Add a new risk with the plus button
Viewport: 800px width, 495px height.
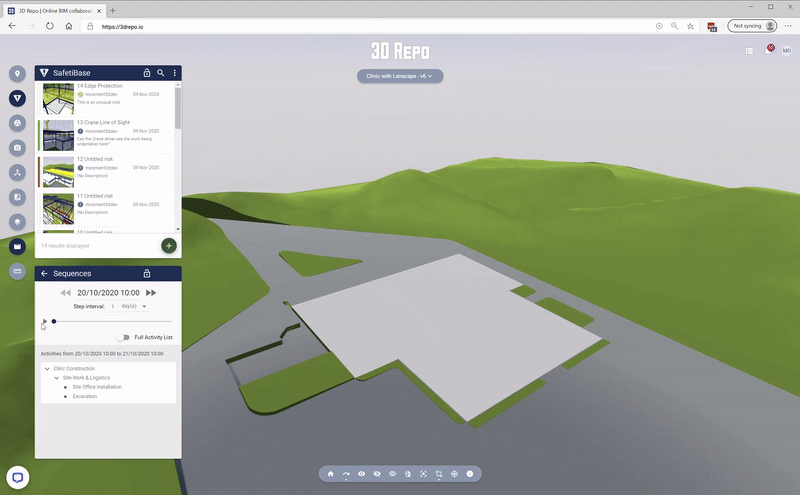coord(169,245)
